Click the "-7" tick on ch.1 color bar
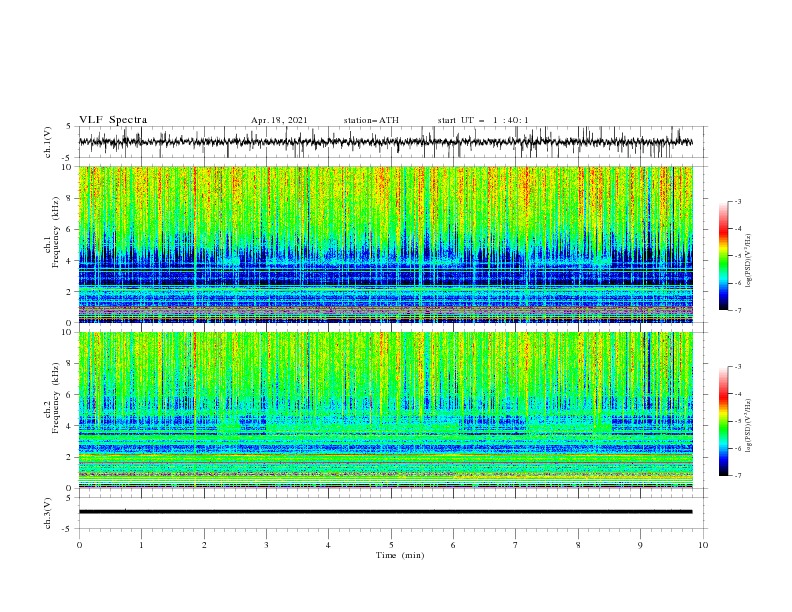Screen dimensions: 792x612 coord(737,310)
